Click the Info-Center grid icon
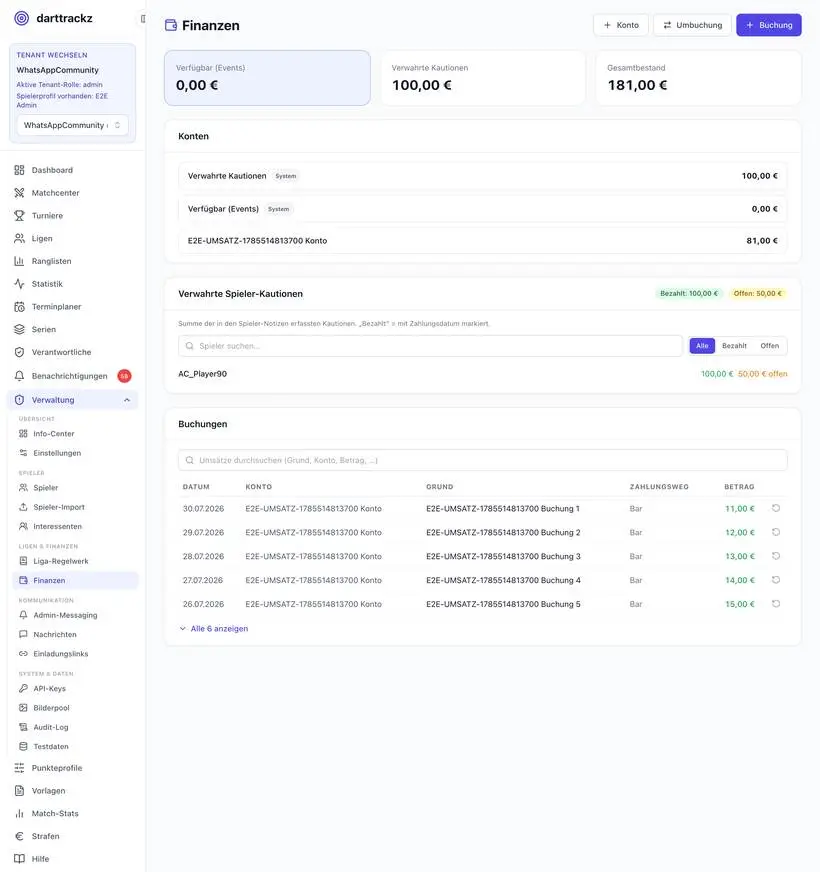This screenshot has height=872, width=820. coord(23,434)
